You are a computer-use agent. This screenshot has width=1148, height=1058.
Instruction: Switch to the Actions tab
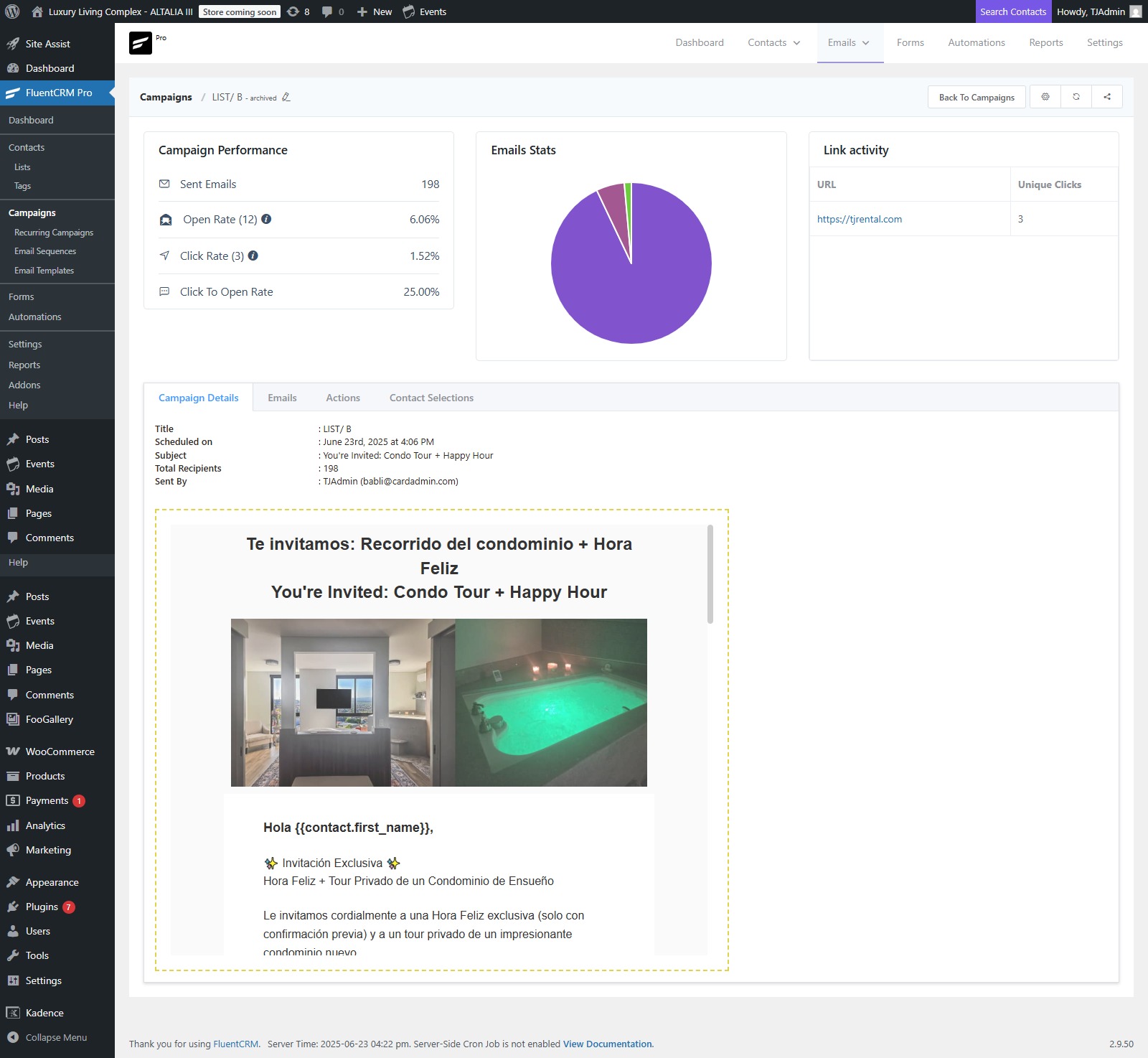(343, 398)
